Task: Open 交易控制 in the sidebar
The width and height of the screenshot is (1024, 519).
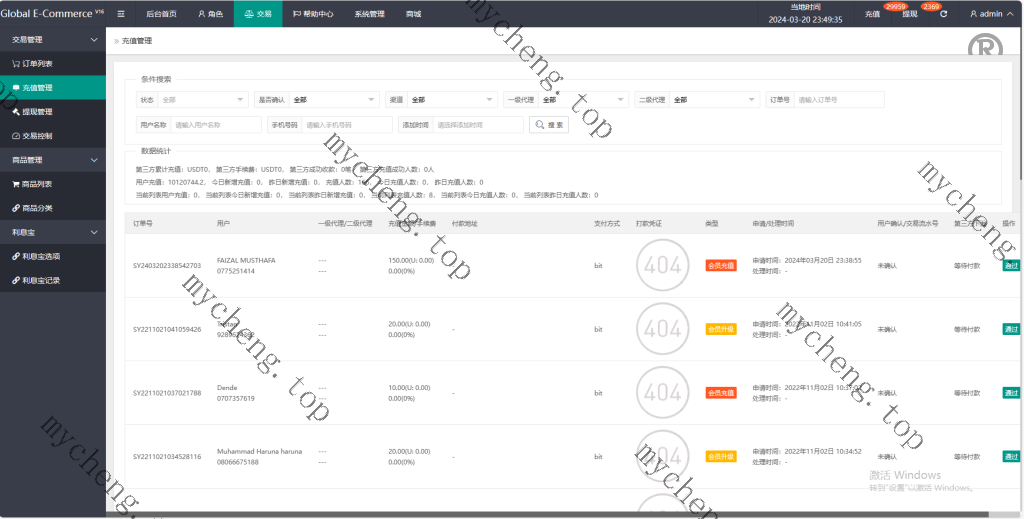Action: [38, 135]
